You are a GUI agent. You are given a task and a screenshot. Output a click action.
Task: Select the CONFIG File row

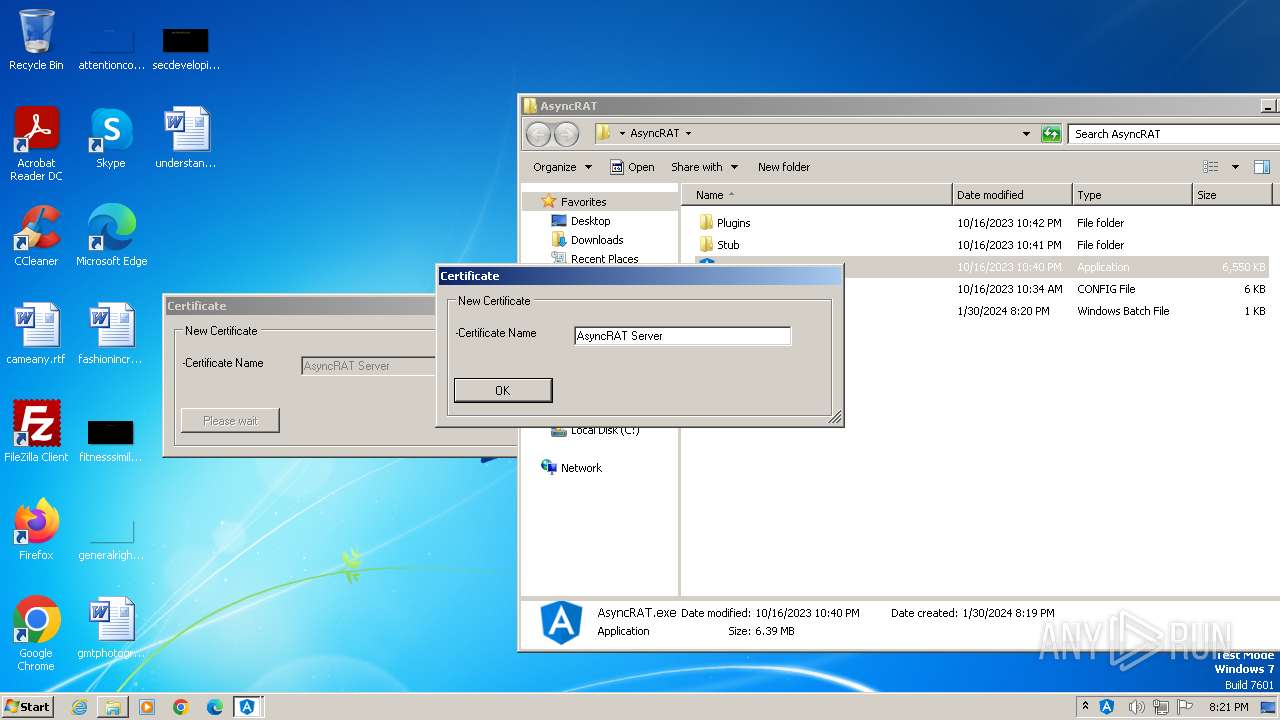pos(981,289)
